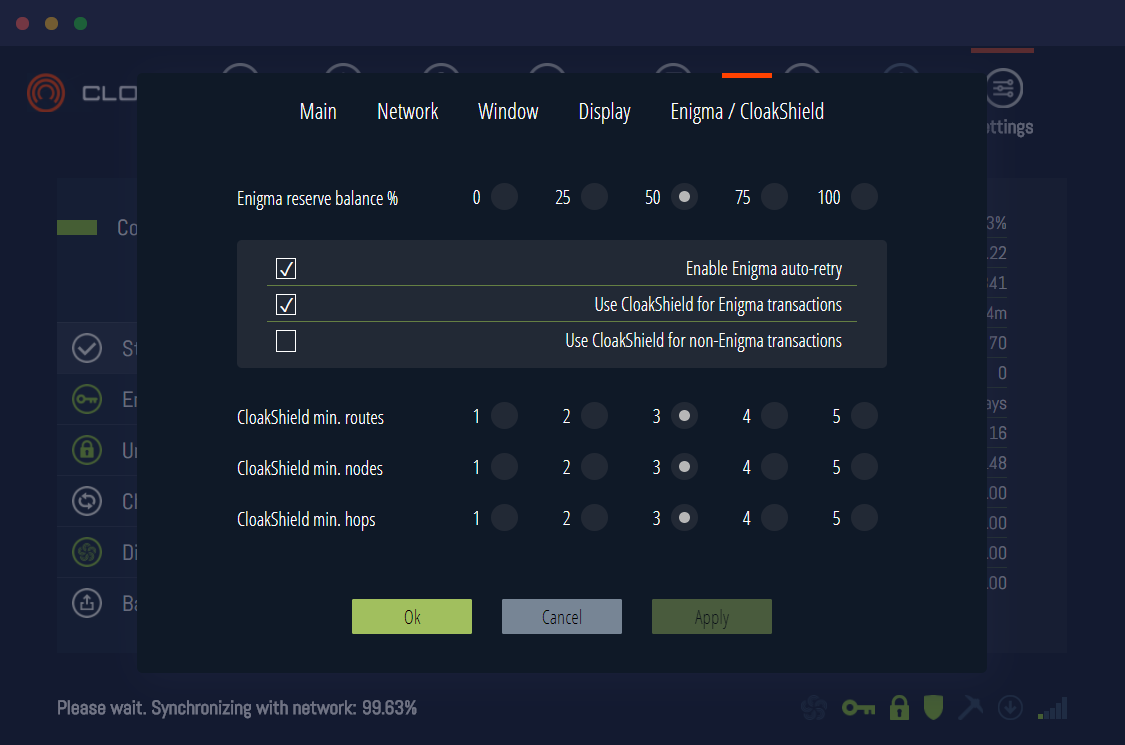Click the key icon in status bar

858,708
